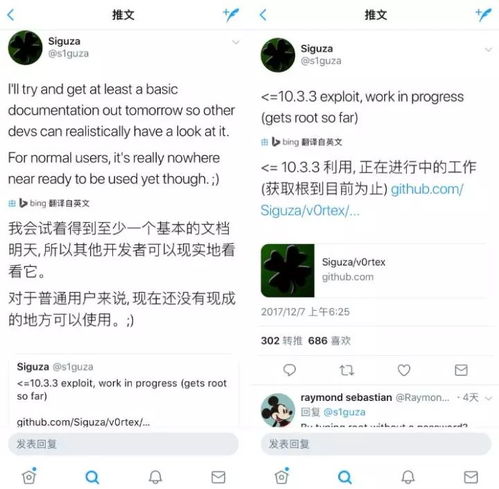Compose new tweet in right screen
Image resolution: width=499 pixels, height=489 pixels.
(x=484, y=15)
